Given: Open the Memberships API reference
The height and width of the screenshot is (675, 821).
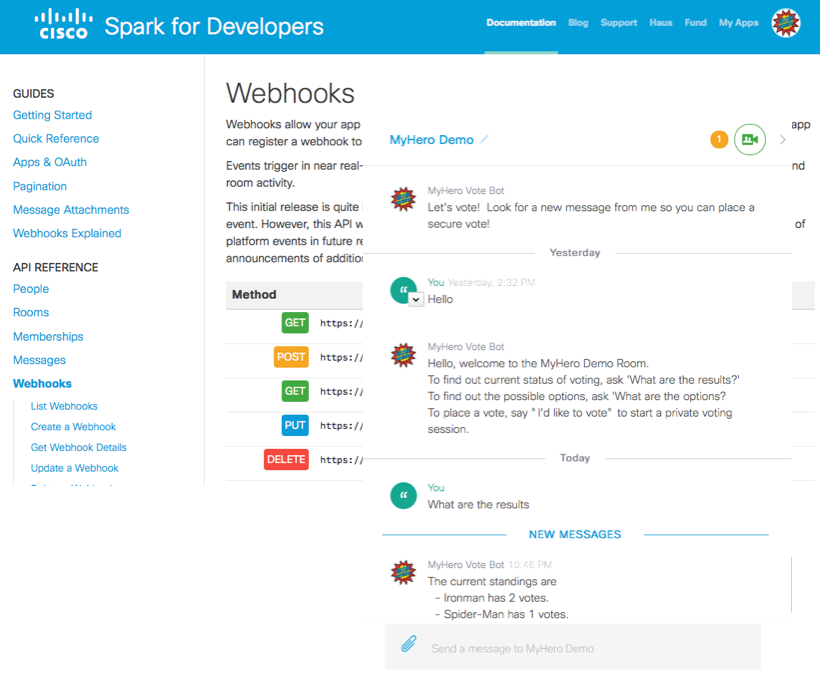Looking at the screenshot, I should [48, 337].
